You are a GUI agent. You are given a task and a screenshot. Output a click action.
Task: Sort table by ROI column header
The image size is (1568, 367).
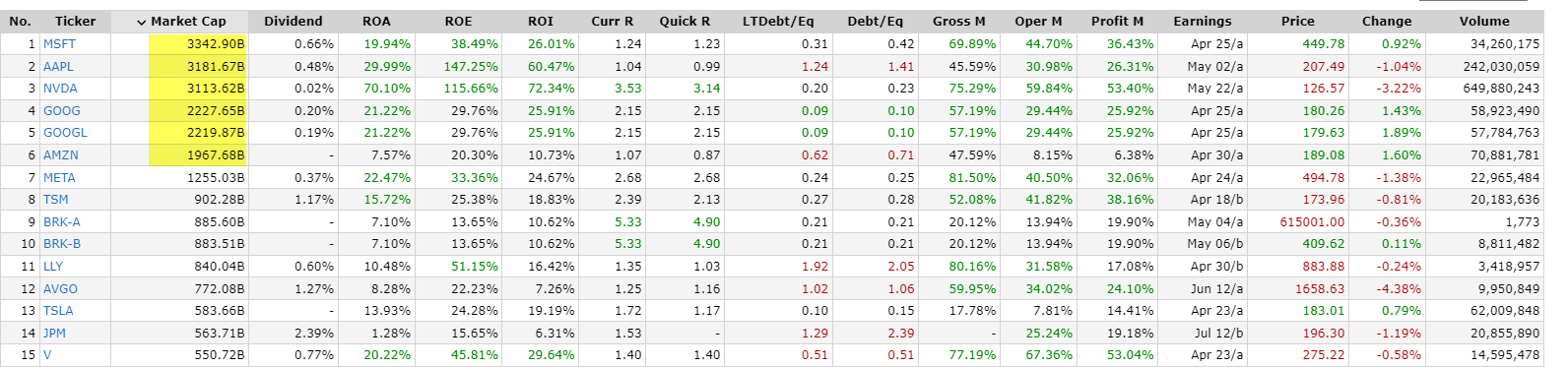point(541,21)
